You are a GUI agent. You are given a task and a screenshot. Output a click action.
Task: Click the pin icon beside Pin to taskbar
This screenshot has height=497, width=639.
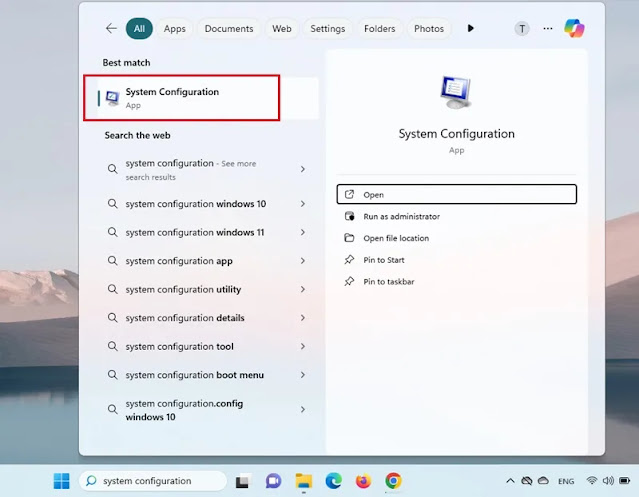coord(349,281)
